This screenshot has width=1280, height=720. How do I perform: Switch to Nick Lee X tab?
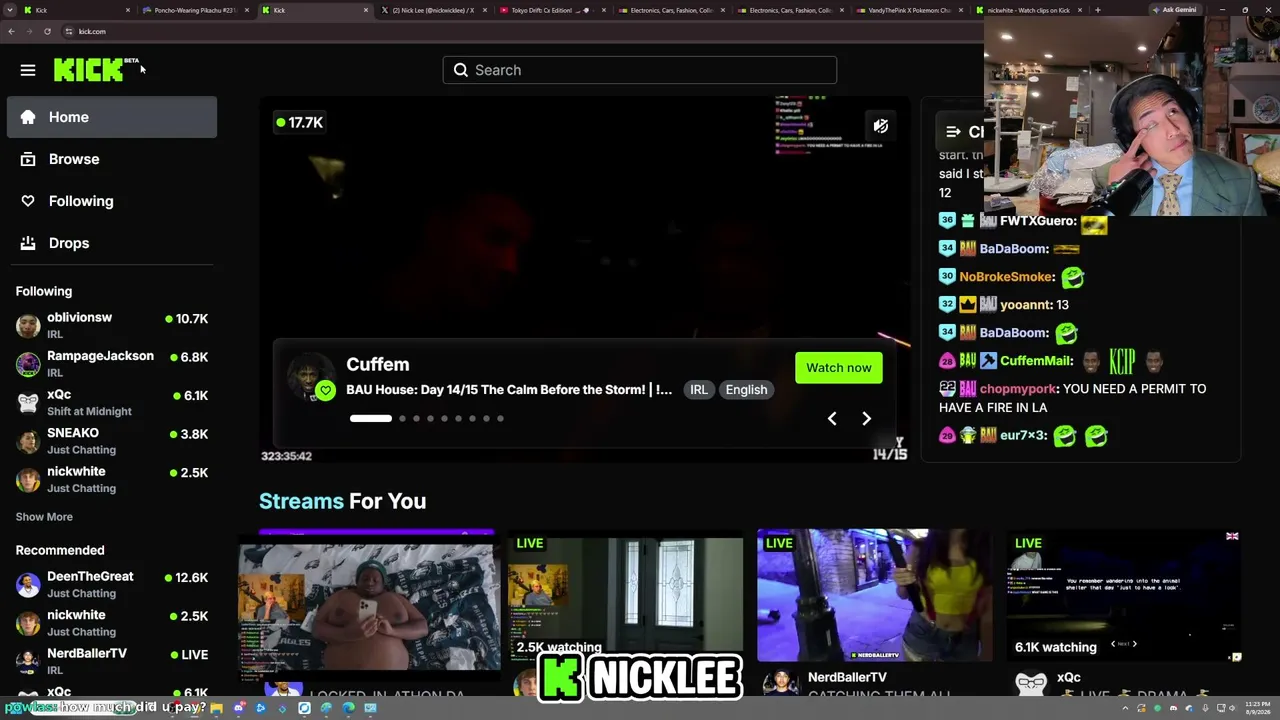[x=432, y=10]
